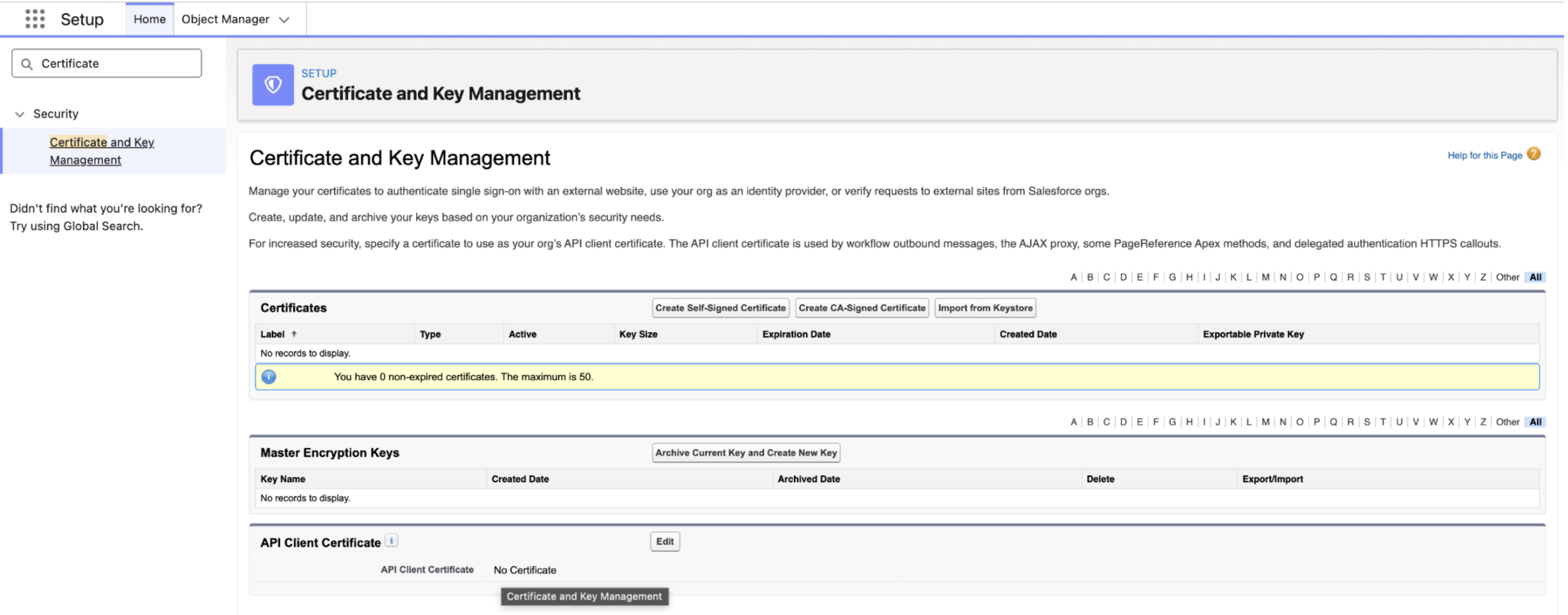Click the Exportable Private Key column header
1568x615 pixels.
point(1253,334)
